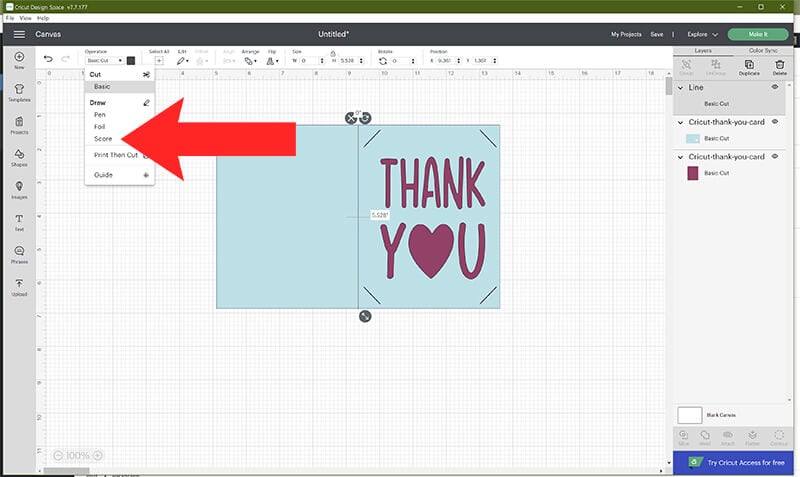Open the Edit dropdown
Image resolution: width=800 pixels, height=477 pixels.
183,61
